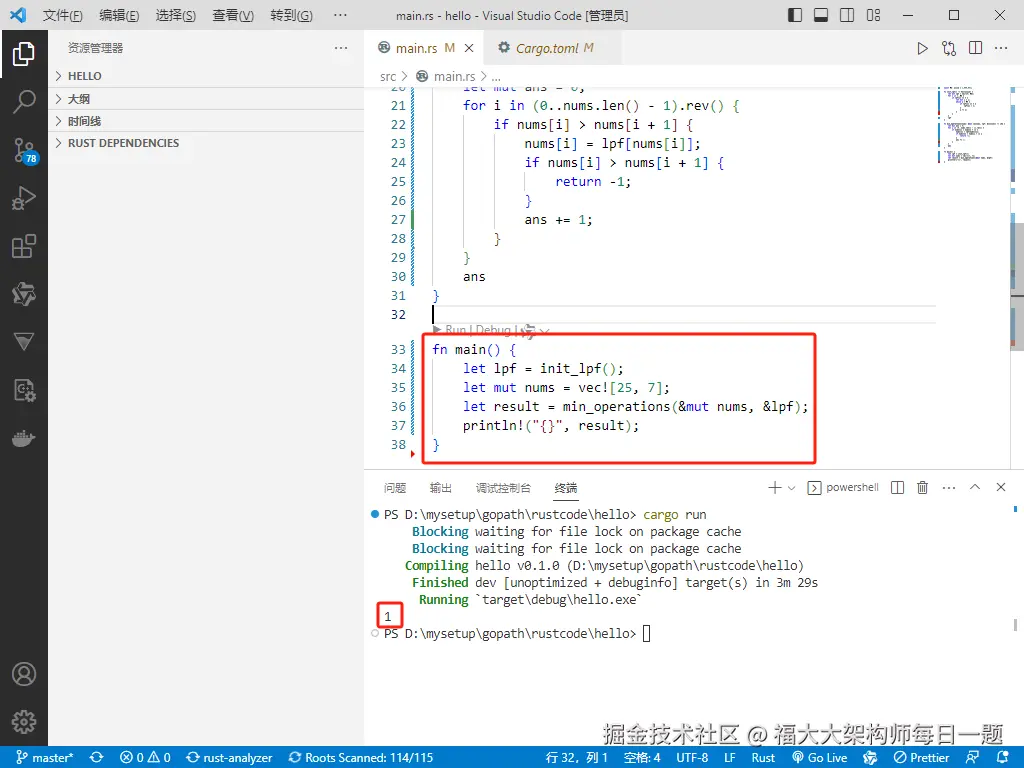Open the Extensions view
The image size is (1024, 768).
(24, 246)
